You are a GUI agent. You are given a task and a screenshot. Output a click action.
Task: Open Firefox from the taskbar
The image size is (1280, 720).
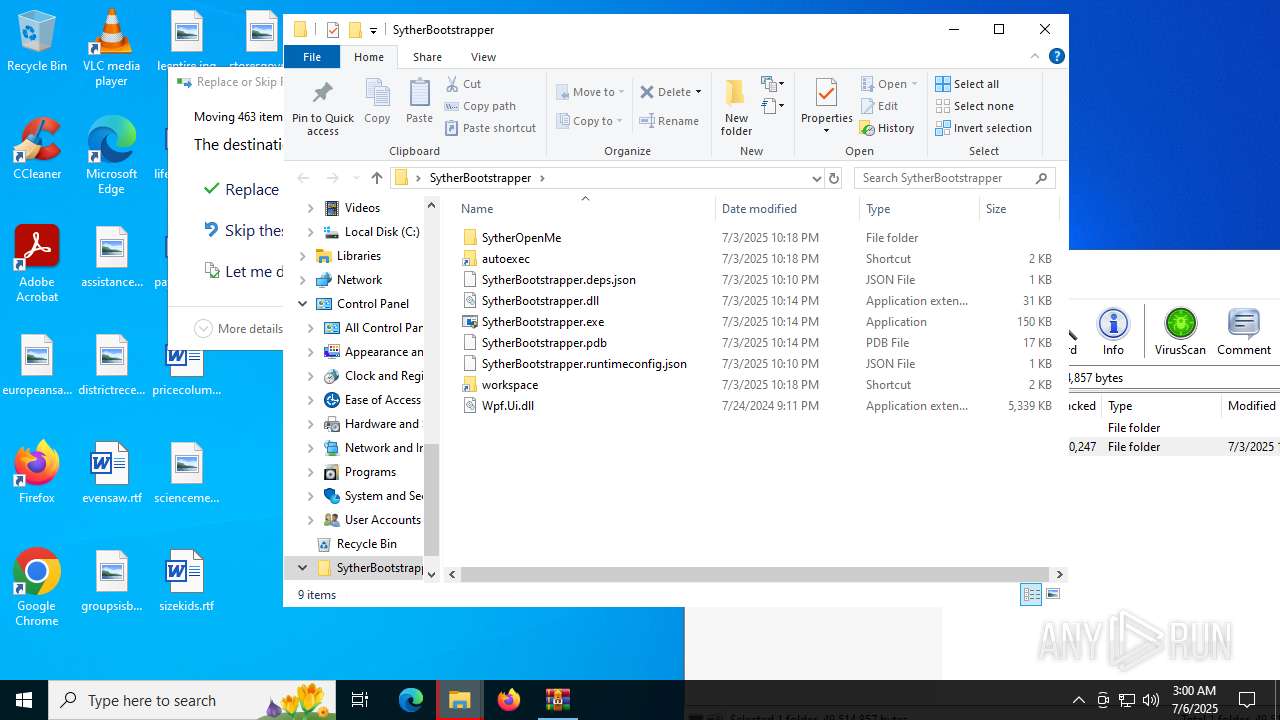509,700
